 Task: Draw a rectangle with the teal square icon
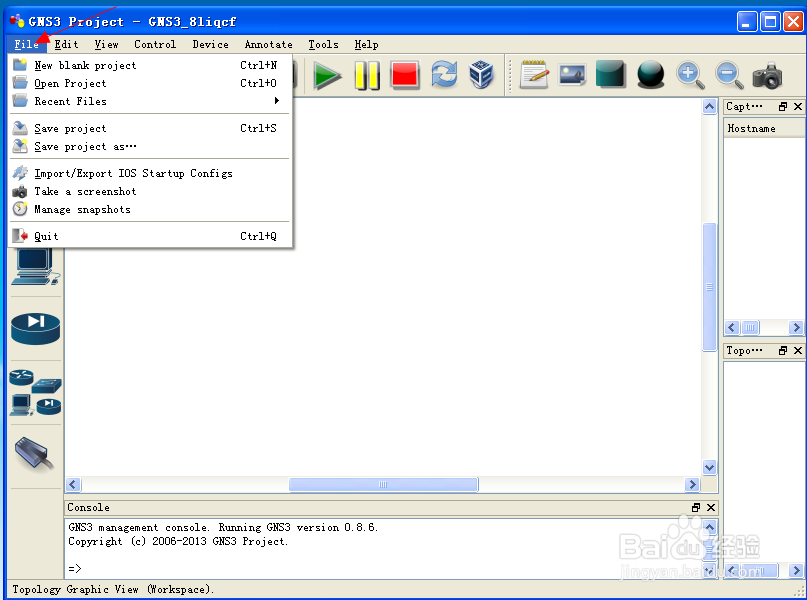[x=610, y=74]
